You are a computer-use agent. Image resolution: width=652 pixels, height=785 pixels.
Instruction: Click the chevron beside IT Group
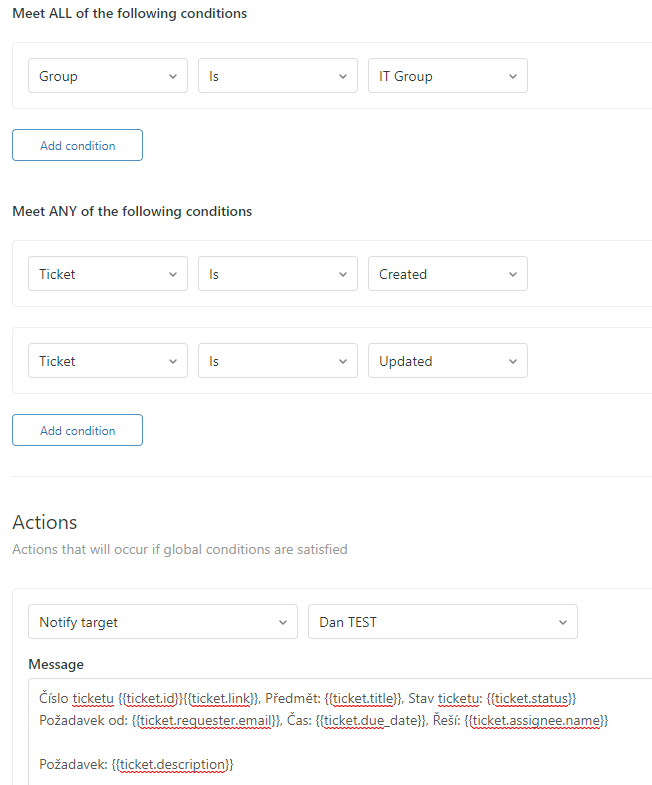(513, 76)
